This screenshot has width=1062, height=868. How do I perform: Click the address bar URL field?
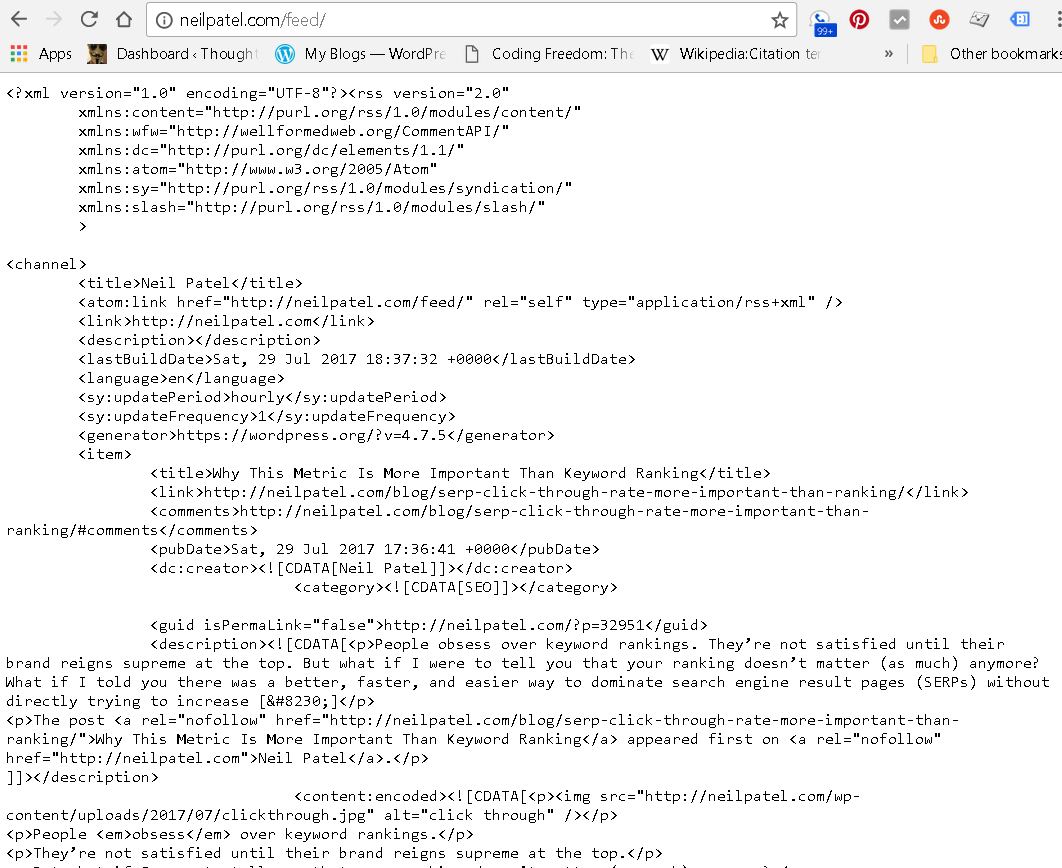pos(471,20)
